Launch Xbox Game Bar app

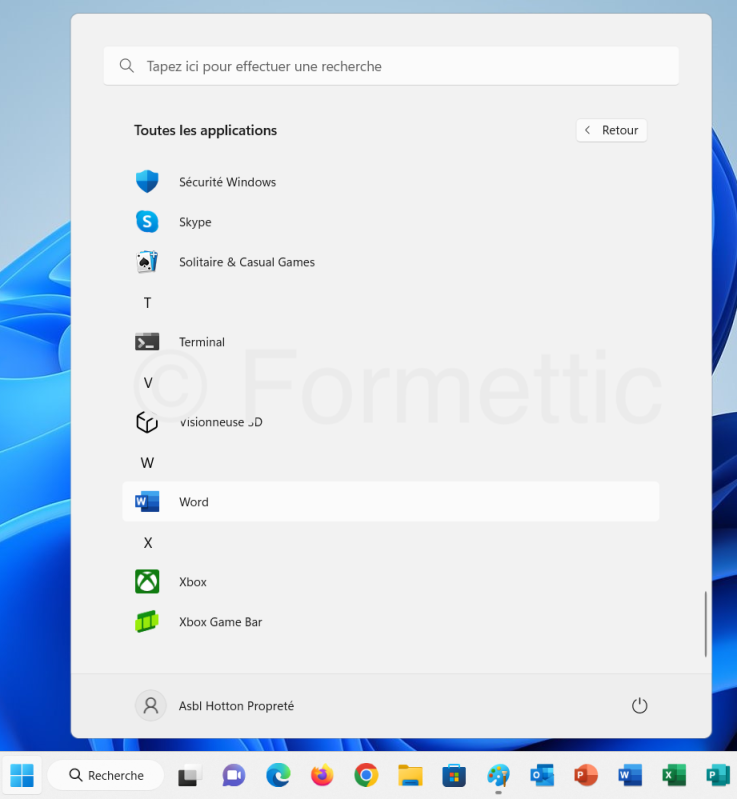pos(220,622)
